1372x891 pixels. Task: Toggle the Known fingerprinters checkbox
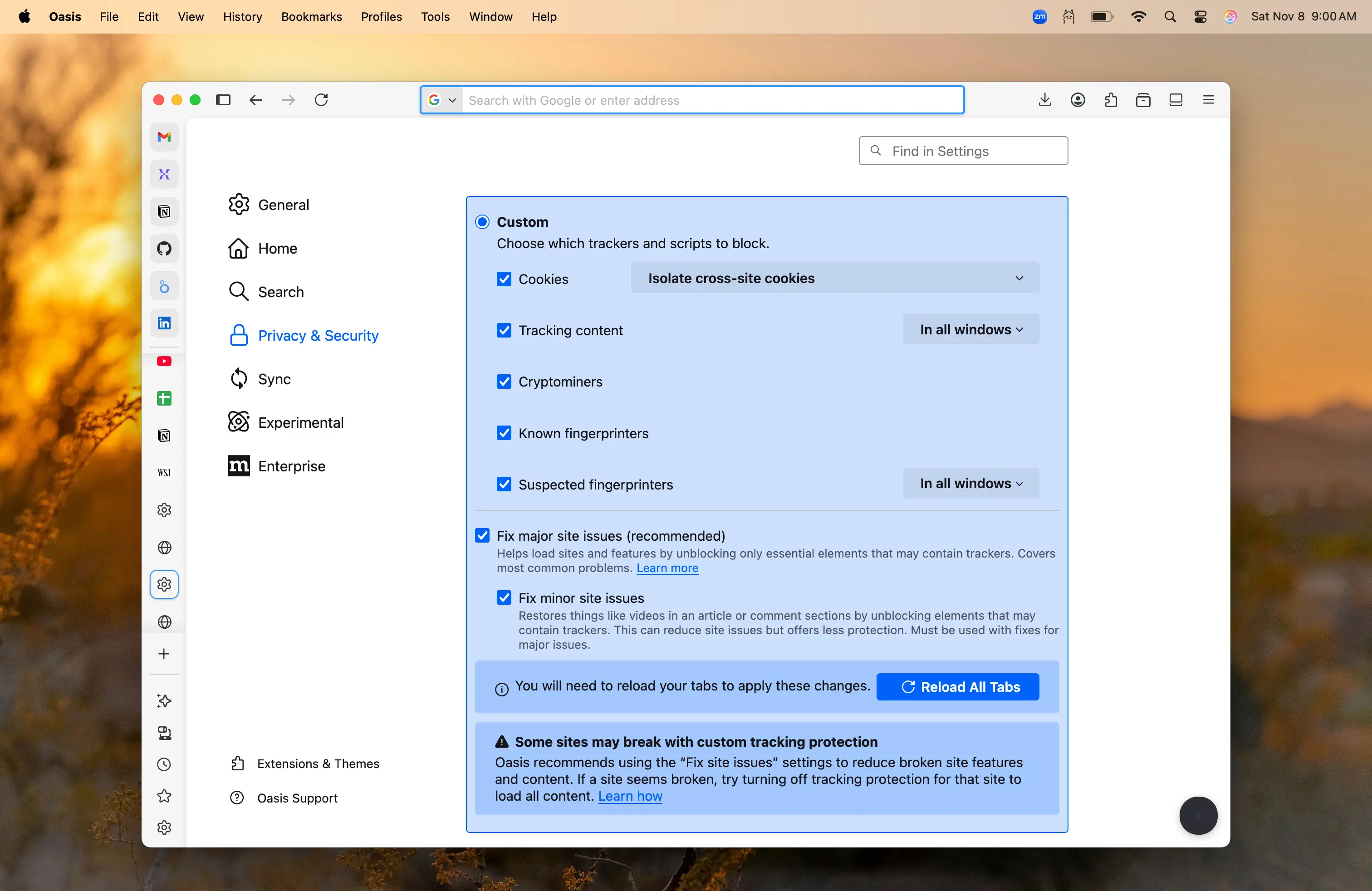tap(504, 433)
